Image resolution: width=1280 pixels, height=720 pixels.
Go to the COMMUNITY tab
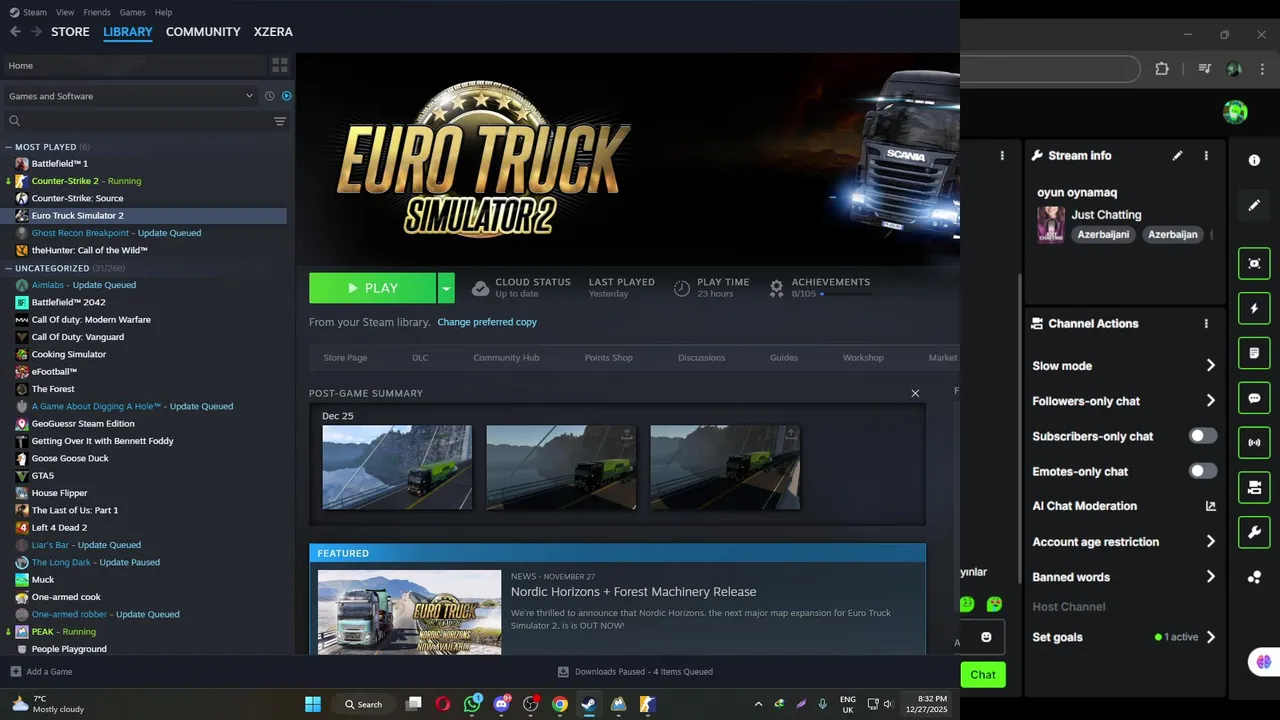203,32
